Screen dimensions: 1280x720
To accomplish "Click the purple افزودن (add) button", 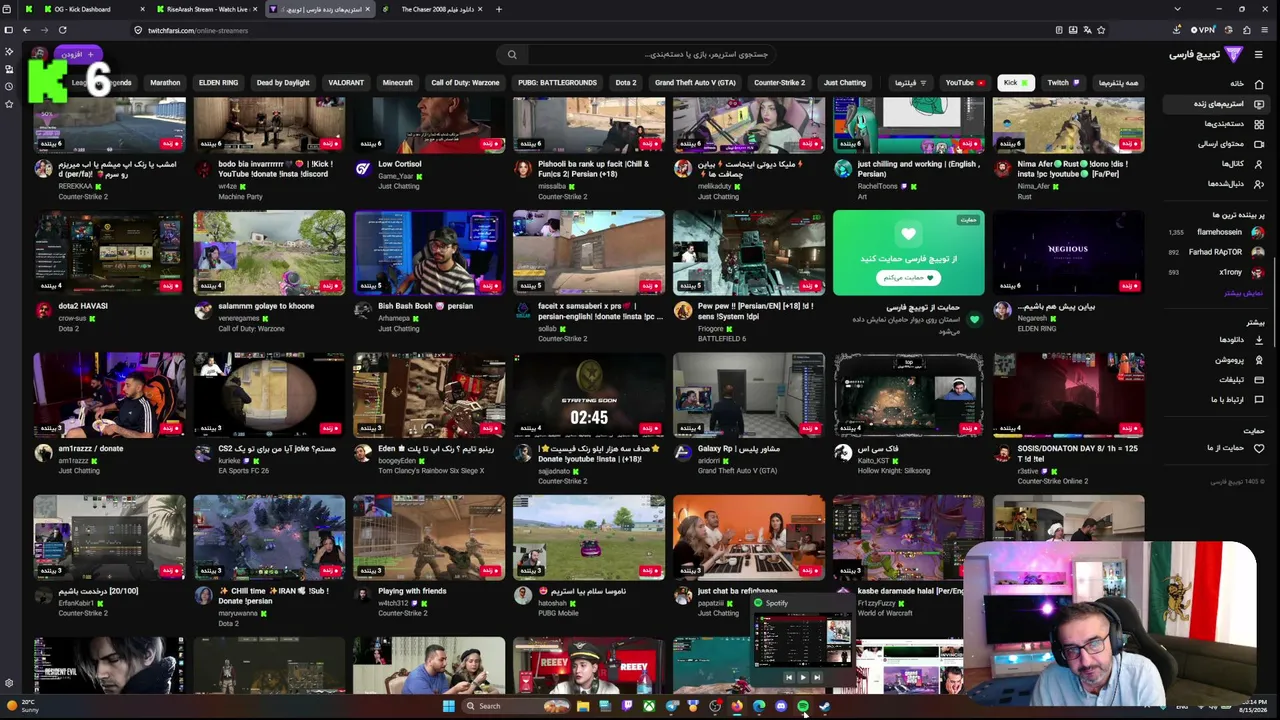I will point(76,54).
